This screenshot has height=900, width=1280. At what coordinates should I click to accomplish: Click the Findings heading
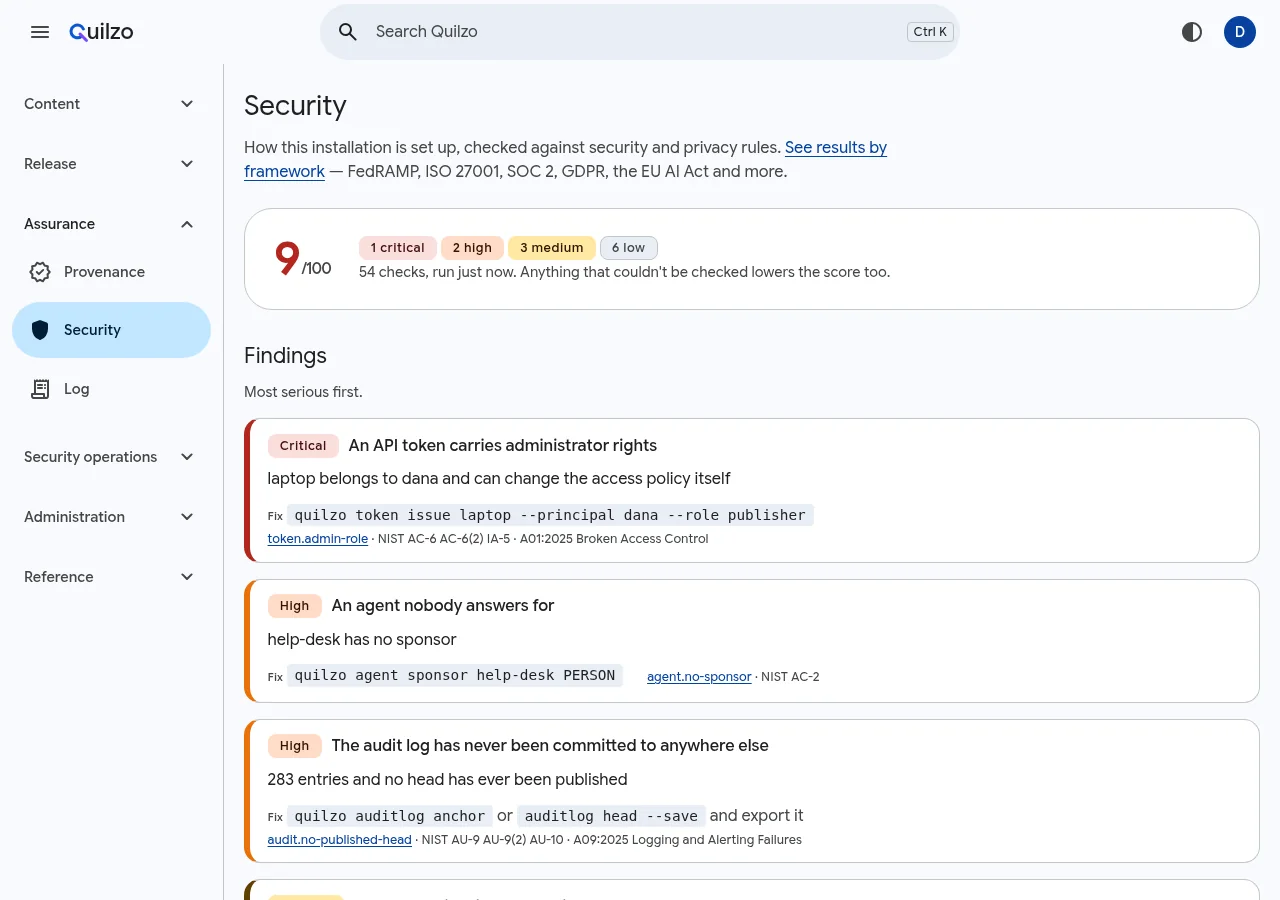point(285,356)
